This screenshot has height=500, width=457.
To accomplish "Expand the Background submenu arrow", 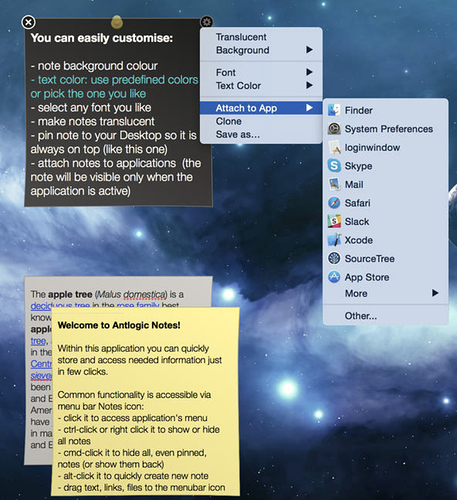I will tap(309, 50).
